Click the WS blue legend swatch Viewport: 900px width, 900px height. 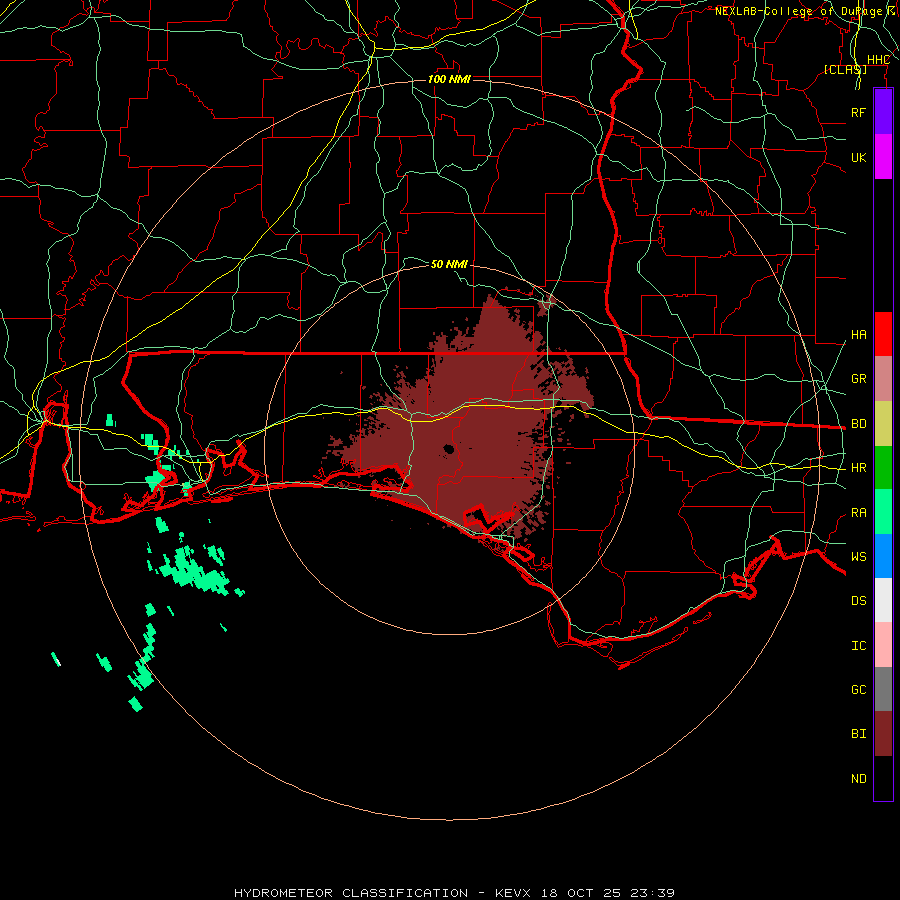point(883,556)
